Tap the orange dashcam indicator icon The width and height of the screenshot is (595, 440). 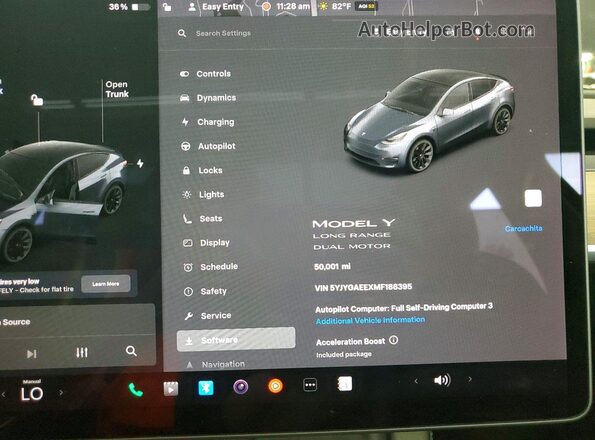(266, 6)
